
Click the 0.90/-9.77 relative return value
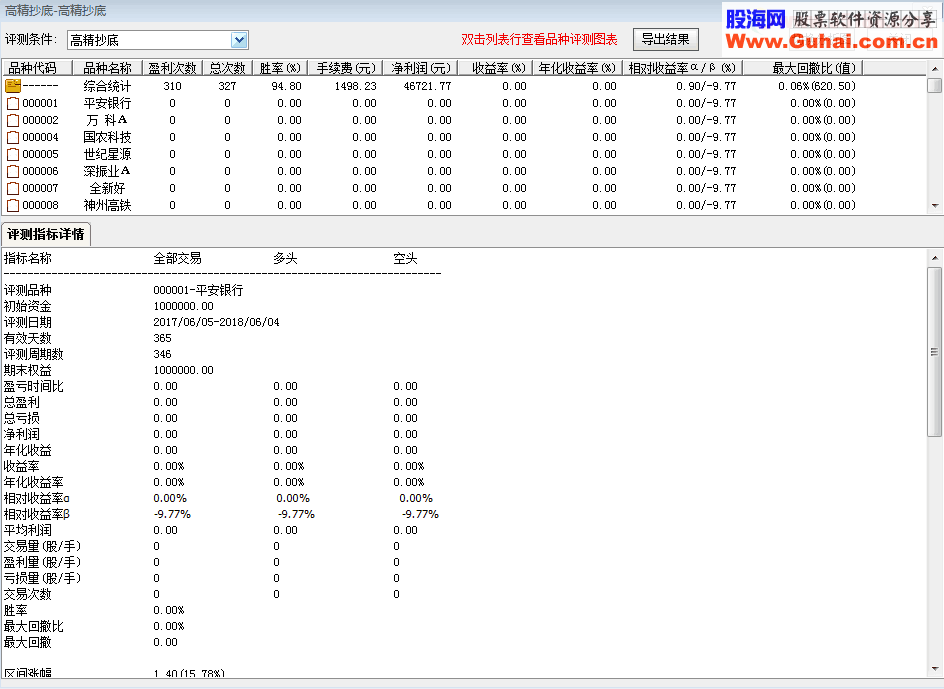tap(706, 86)
